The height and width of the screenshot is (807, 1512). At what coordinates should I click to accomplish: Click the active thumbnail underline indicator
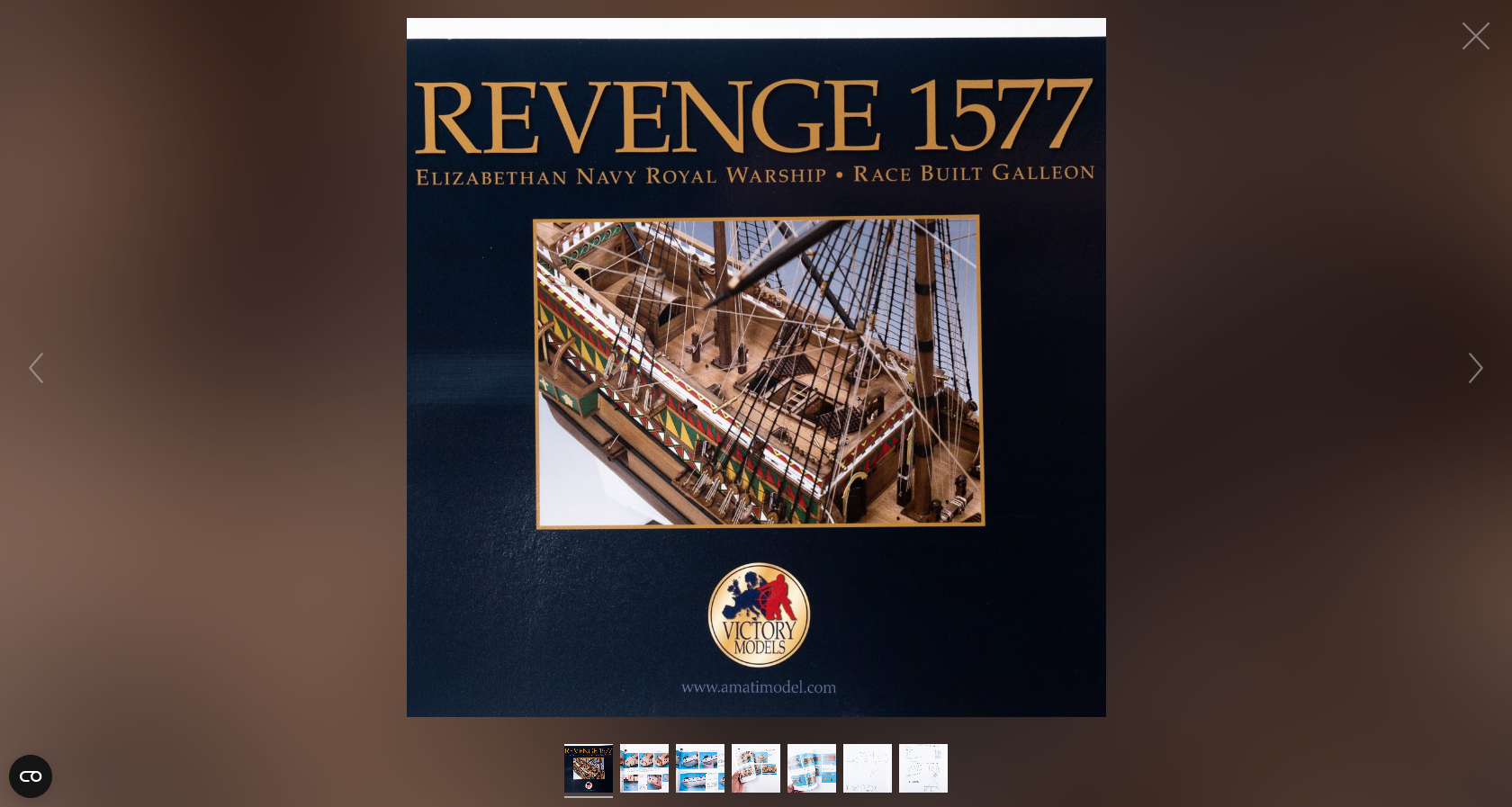point(589,796)
